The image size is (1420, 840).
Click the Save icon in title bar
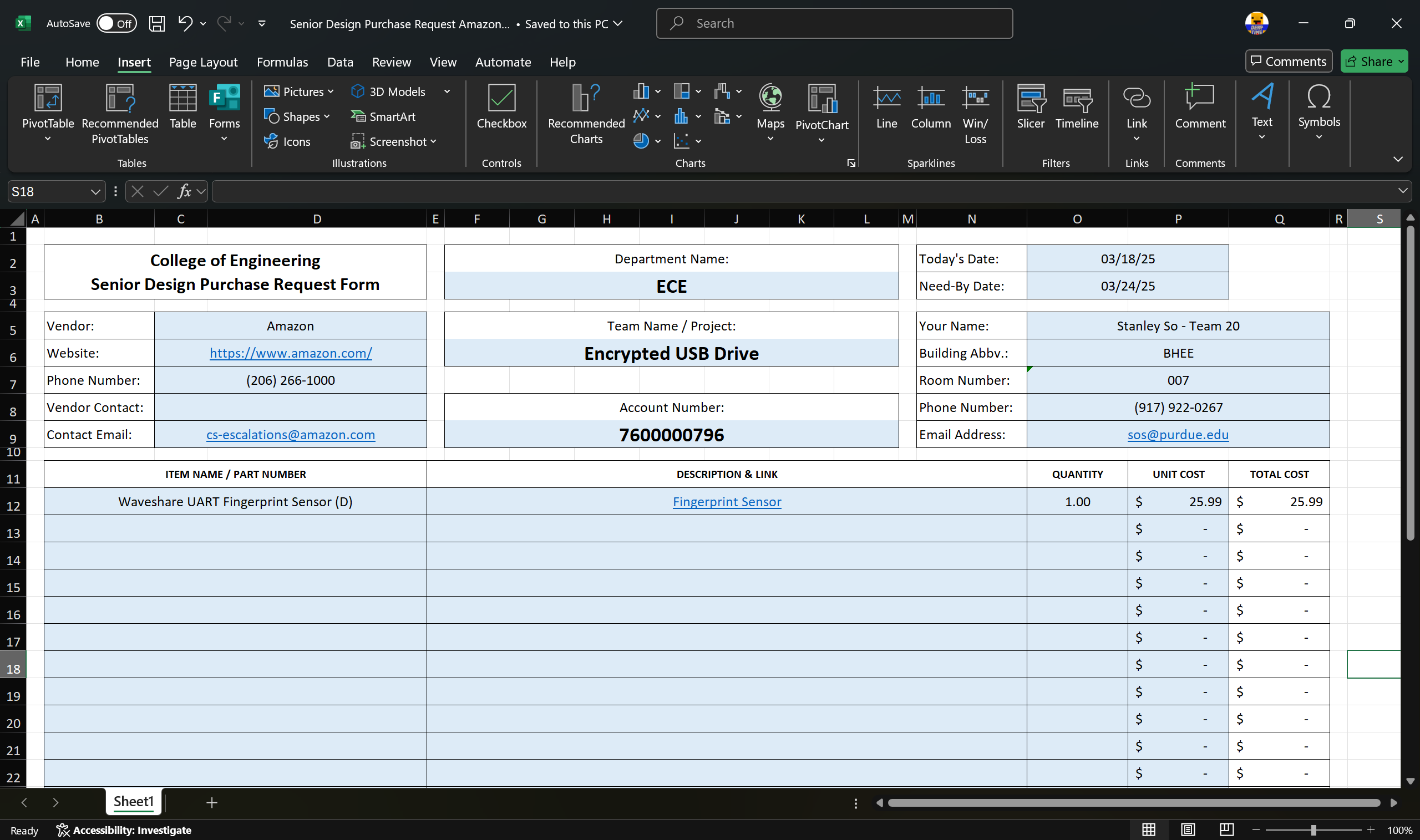157,24
